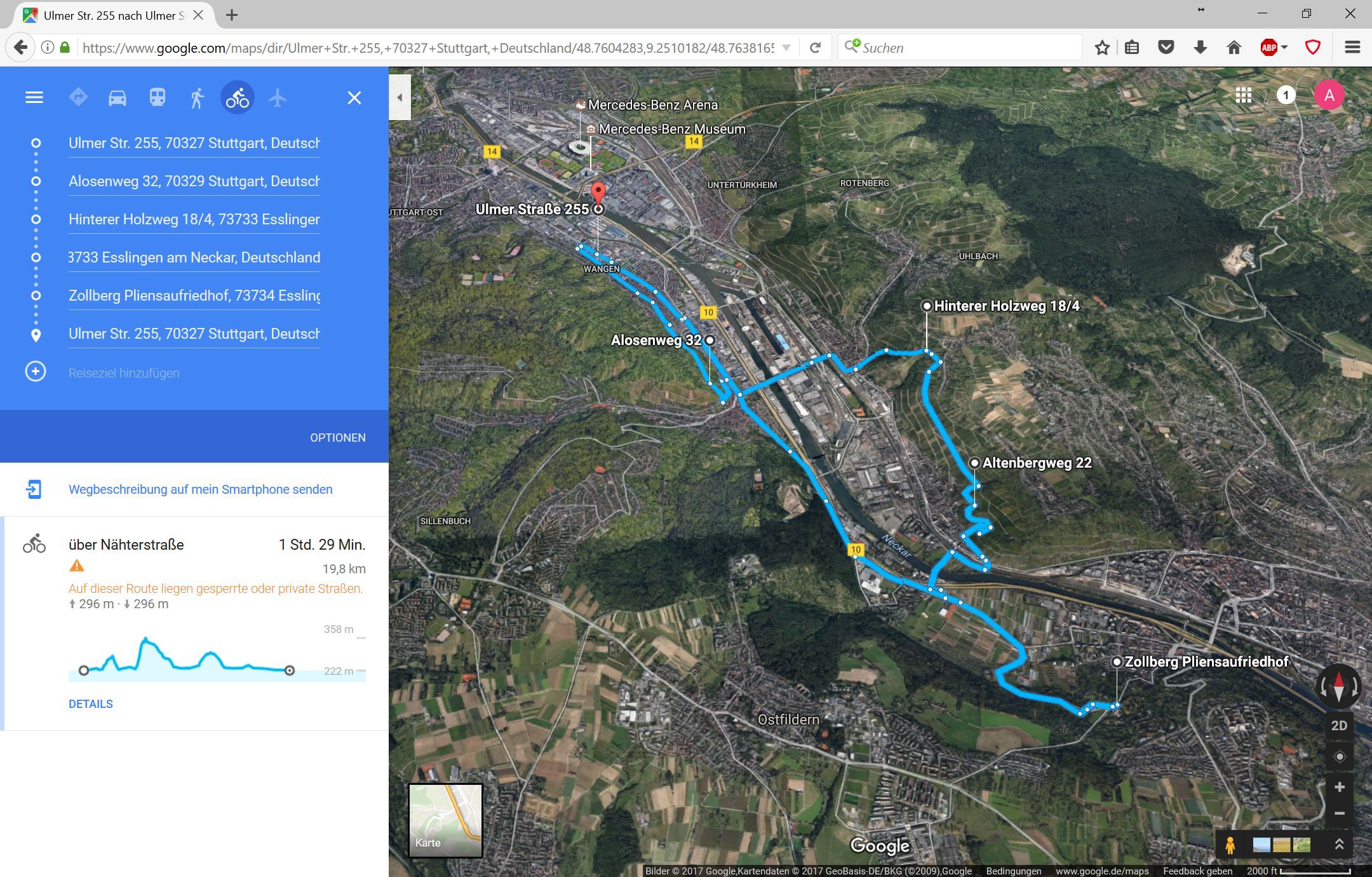Screen dimensions: 1372x877
Task: Click the Mercedes-Benz Arena label
Action: point(653,105)
